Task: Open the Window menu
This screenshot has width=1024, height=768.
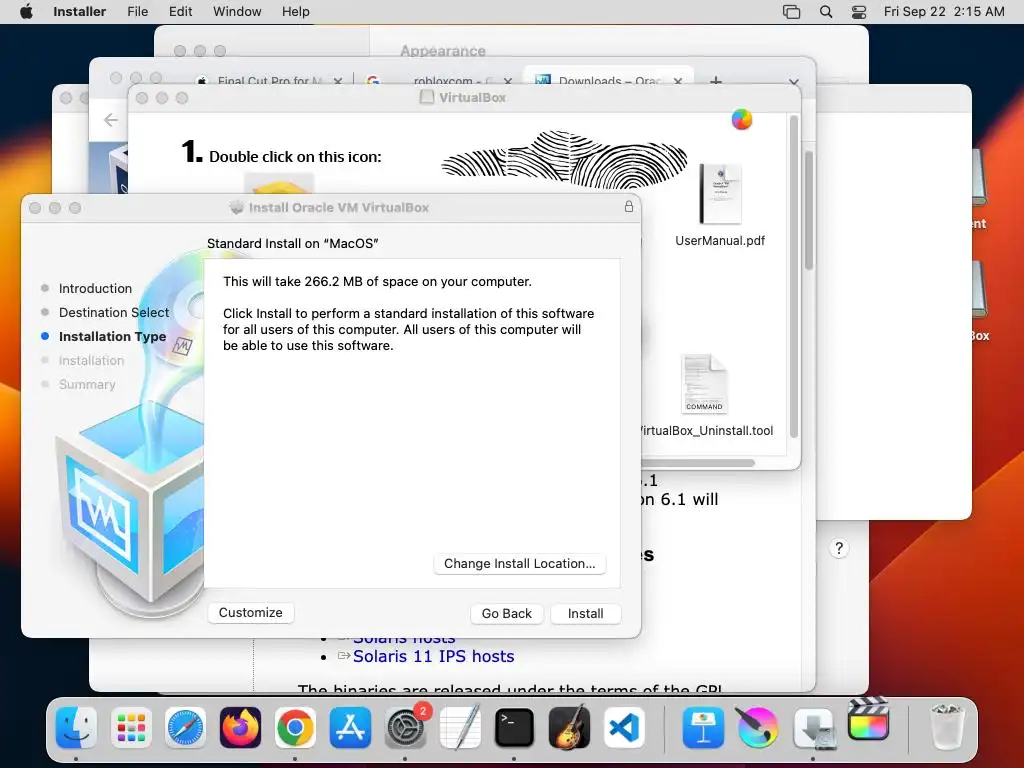Action: pos(237,12)
